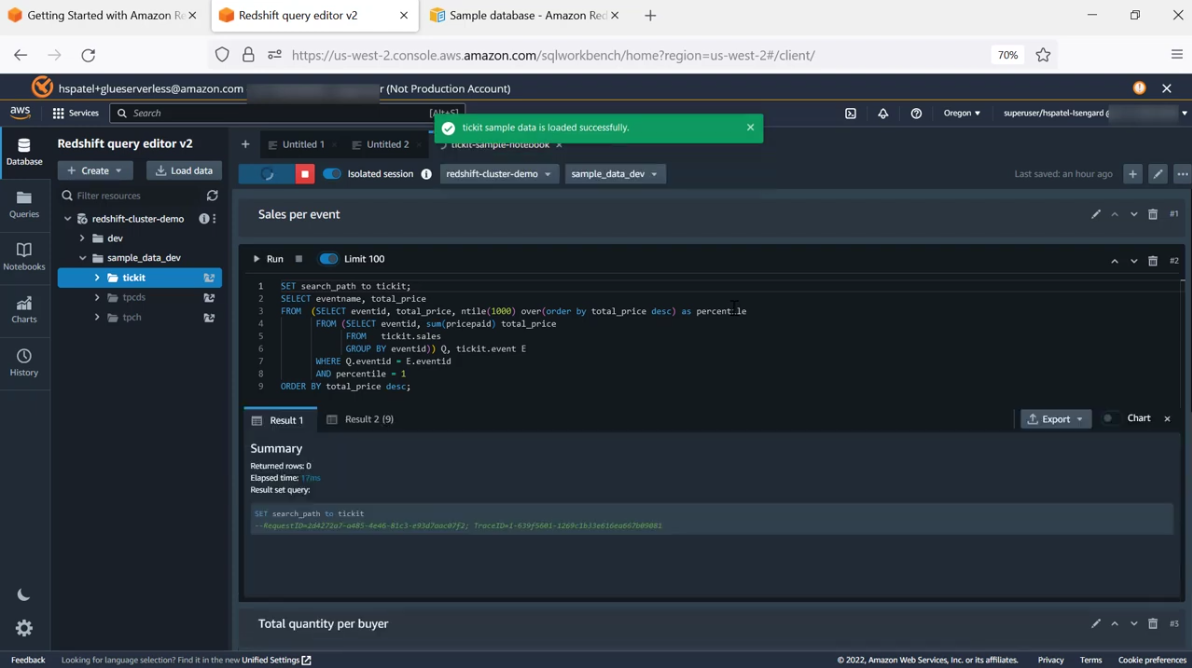Switch to the Untitled 1 editor tab
The width and height of the screenshot is (1192, 668).
303,144
